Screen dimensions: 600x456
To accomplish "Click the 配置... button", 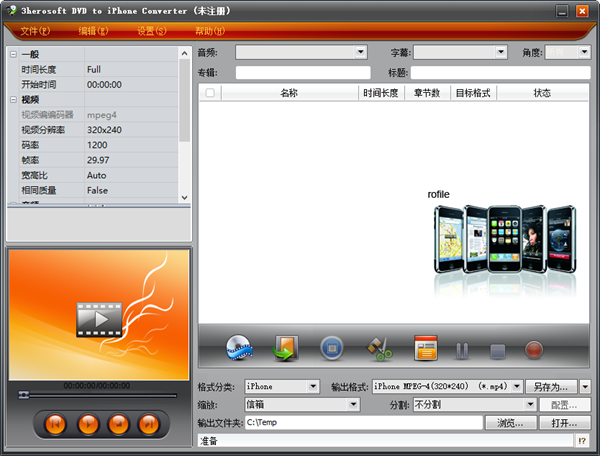I will coord(565,405).
